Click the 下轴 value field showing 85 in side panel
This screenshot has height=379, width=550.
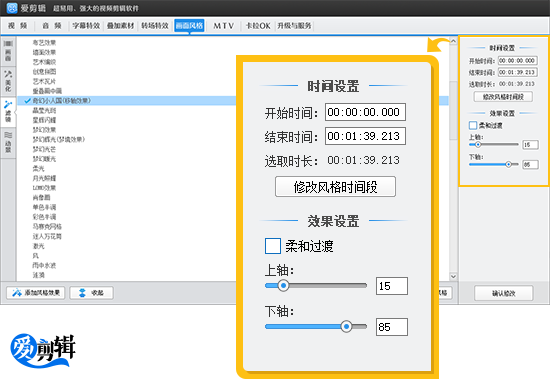[x=530, y=164]
